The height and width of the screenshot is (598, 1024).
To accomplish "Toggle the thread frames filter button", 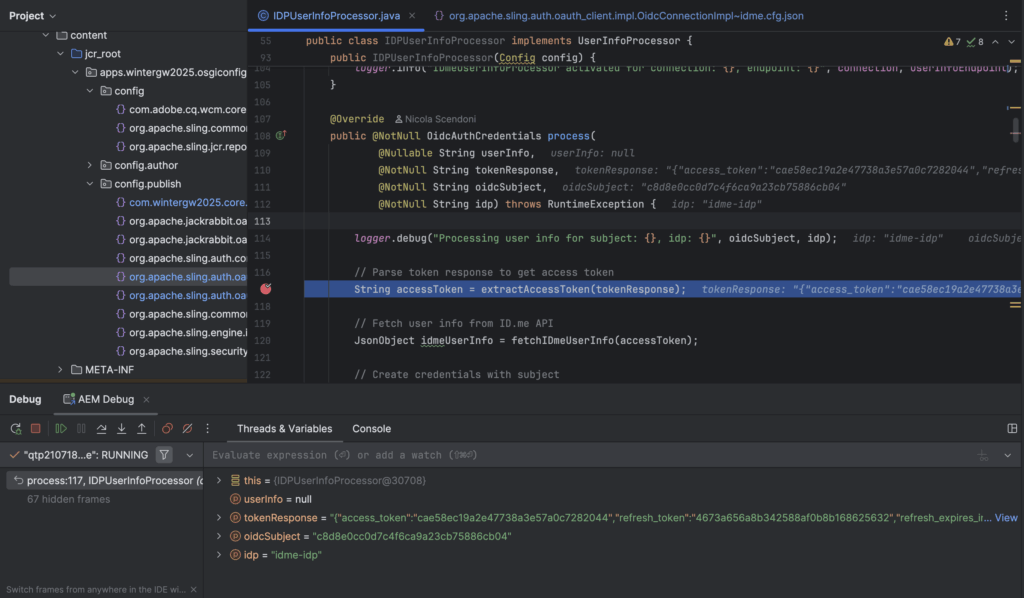I will pyautogui.click(x=164, y=455).
